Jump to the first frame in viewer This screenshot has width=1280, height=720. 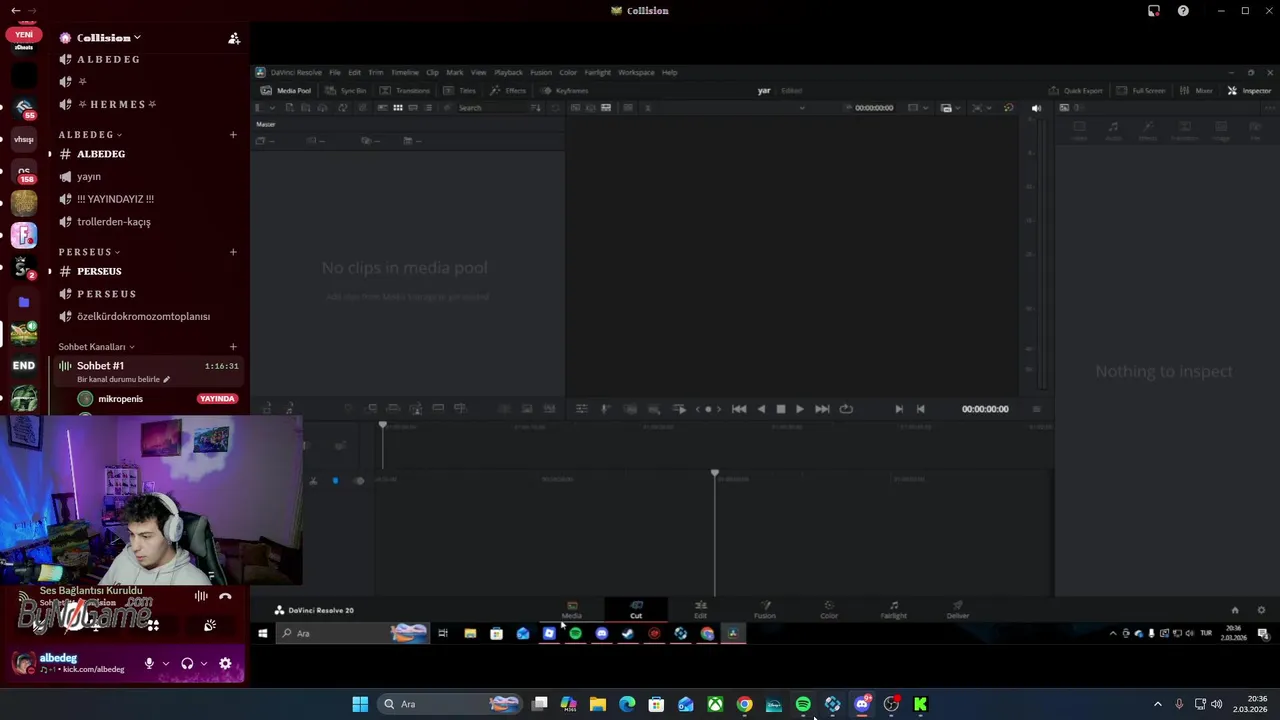pyautogui.click(x=739, y=409)
